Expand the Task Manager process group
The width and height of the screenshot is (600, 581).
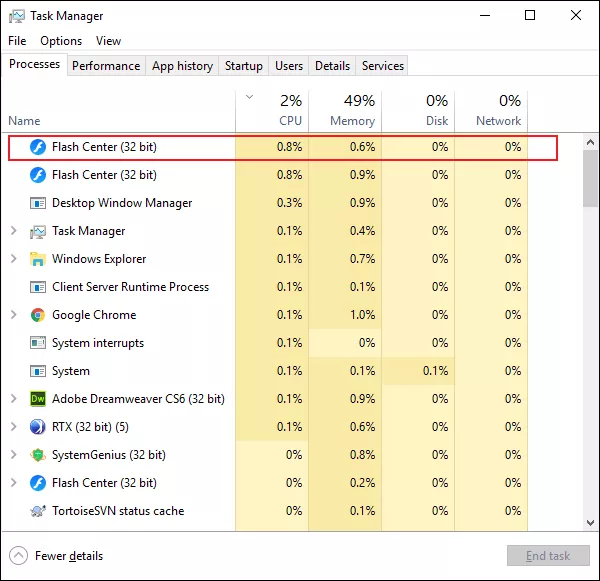point(14,231)
